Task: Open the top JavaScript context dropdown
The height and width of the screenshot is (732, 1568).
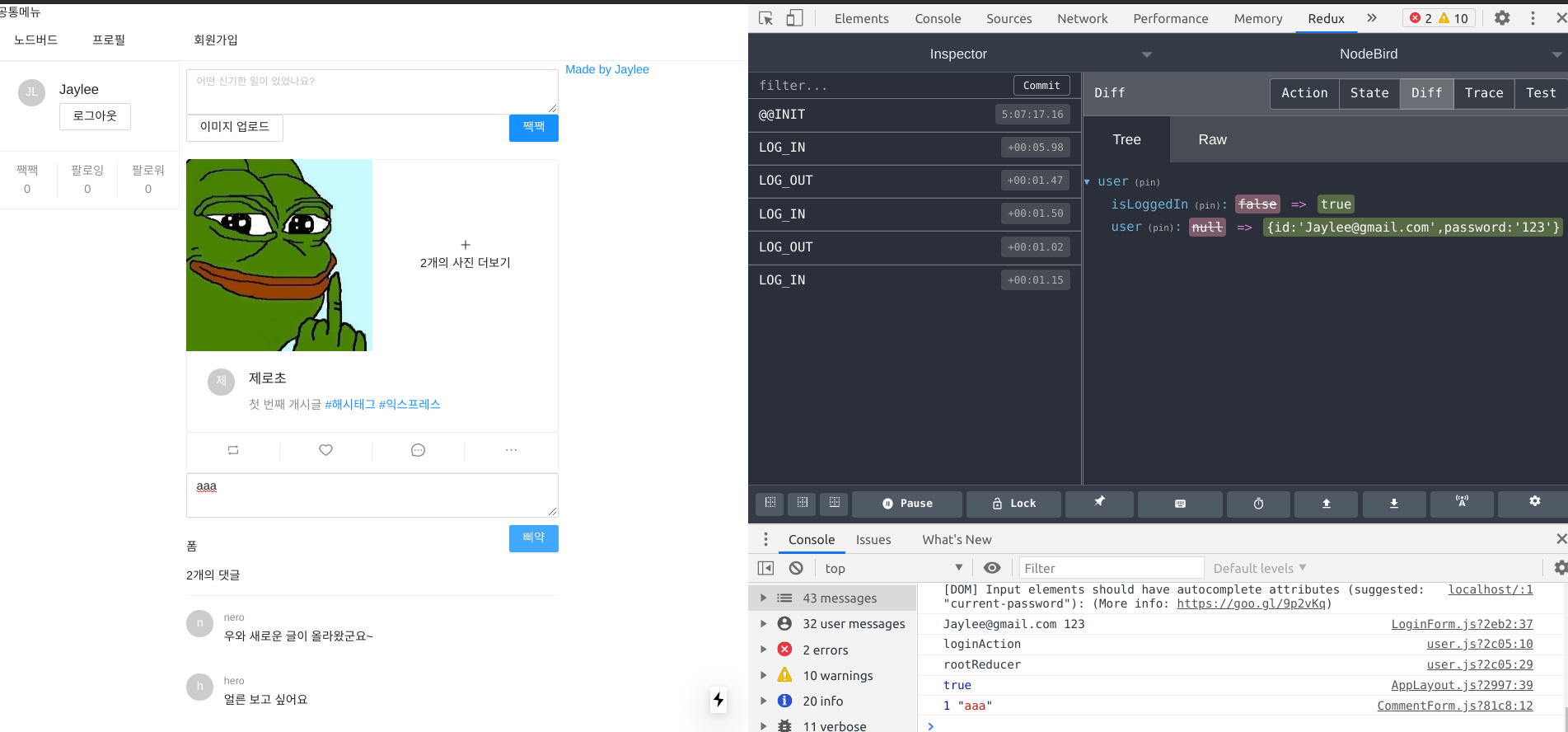Action: (x=894, y=568)
